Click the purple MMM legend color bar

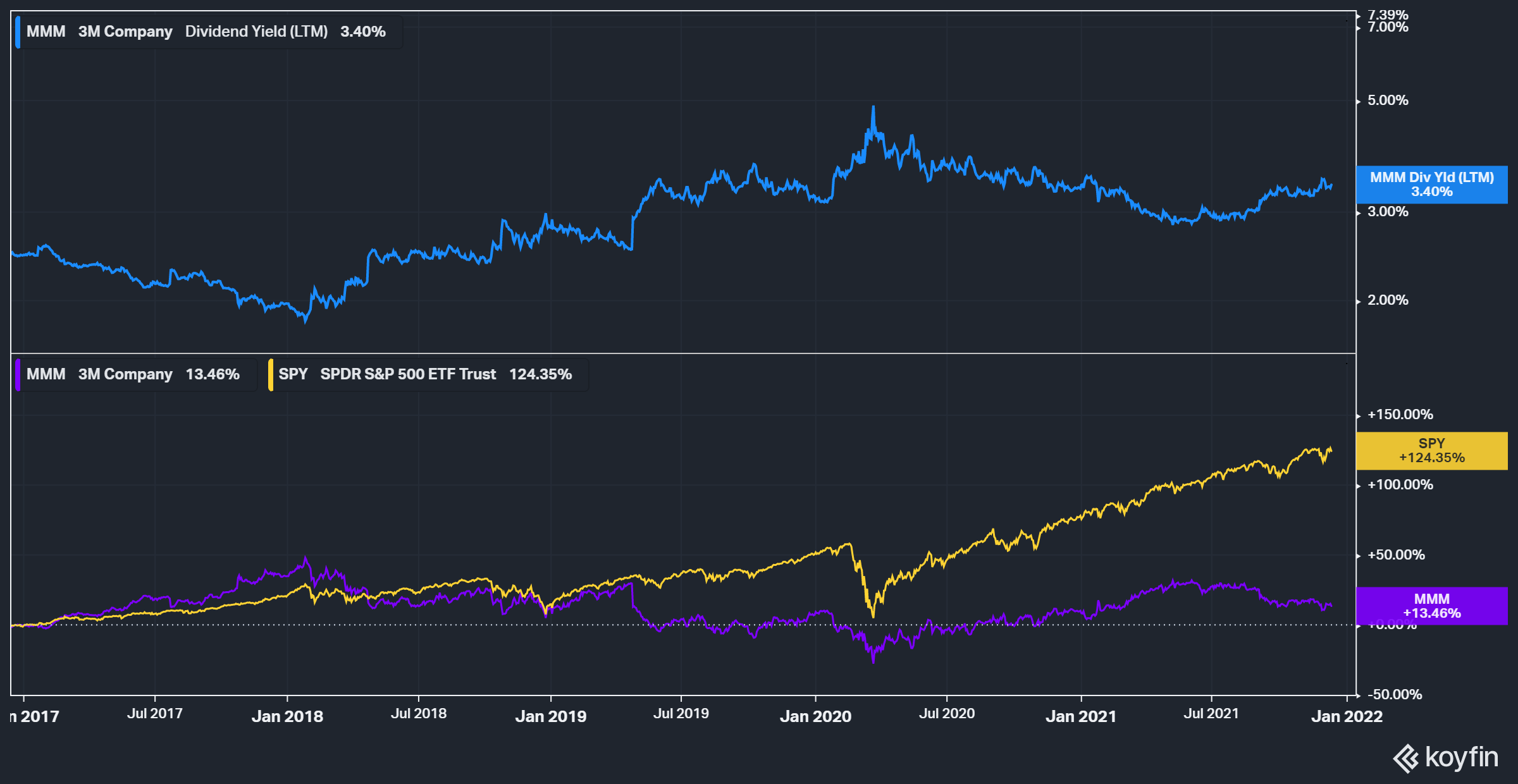point(18,375)
